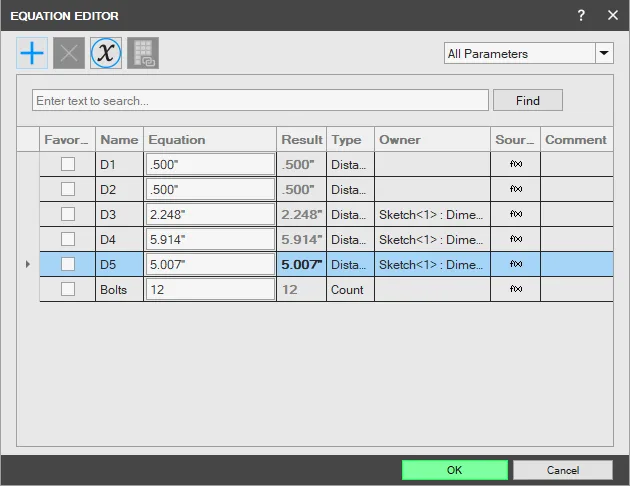Screen dimensions: 630x486
Task: Click the bold 5.007" result cell
Action: click(x=301, y=264)
